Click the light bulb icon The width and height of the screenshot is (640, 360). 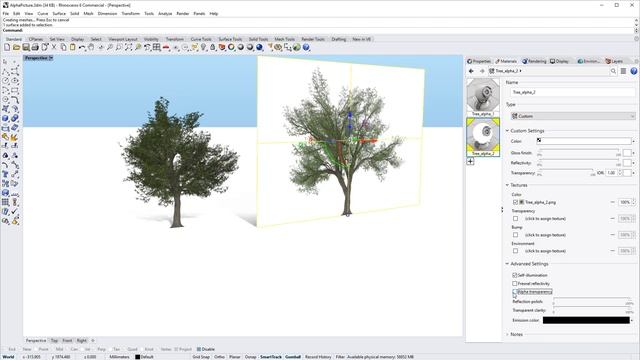(203, 47)
